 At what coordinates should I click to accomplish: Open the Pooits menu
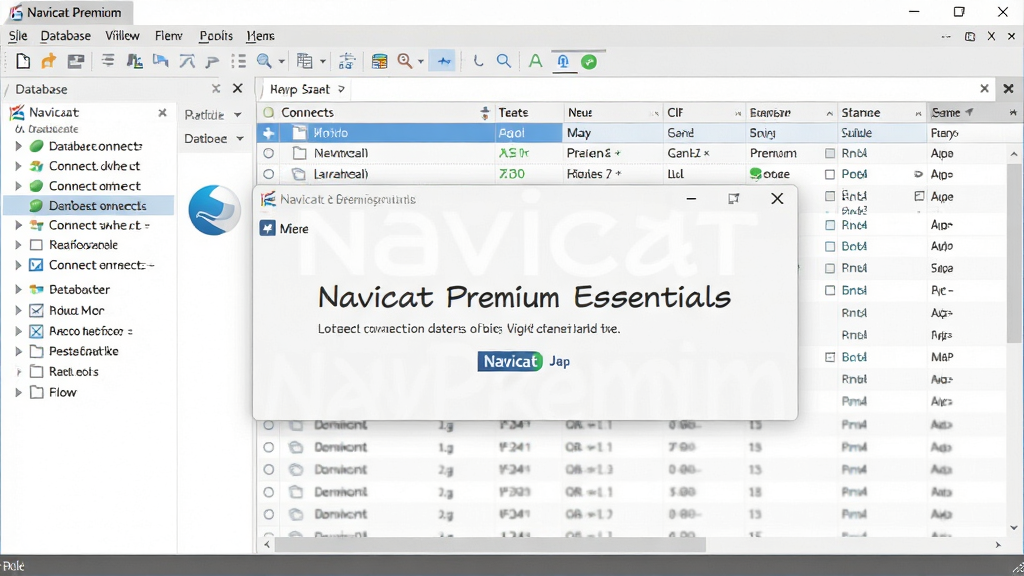pyautogui.click(x=216, y=36)
